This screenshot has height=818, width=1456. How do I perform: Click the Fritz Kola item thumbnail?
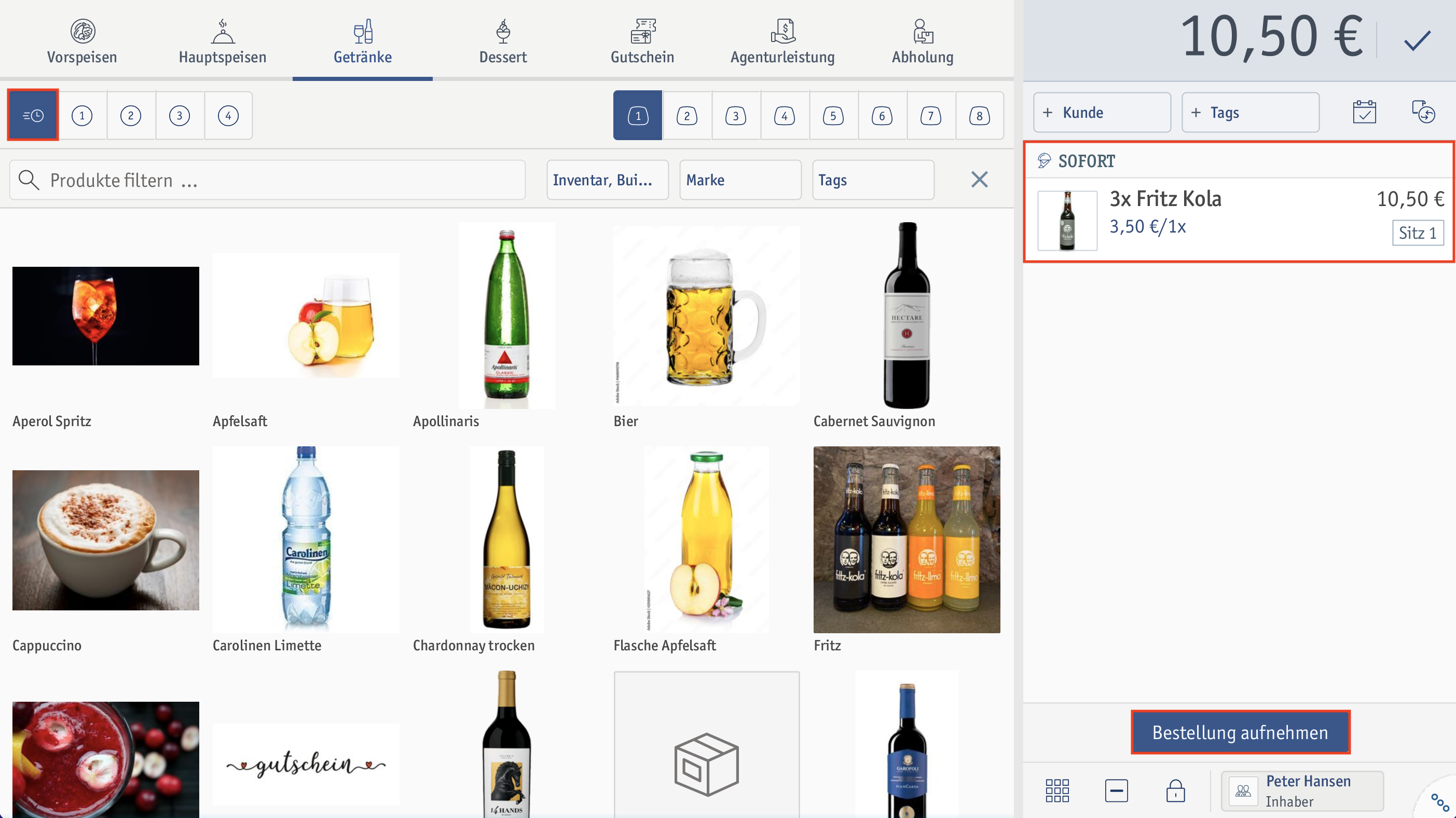click(x=1067, y=221)
